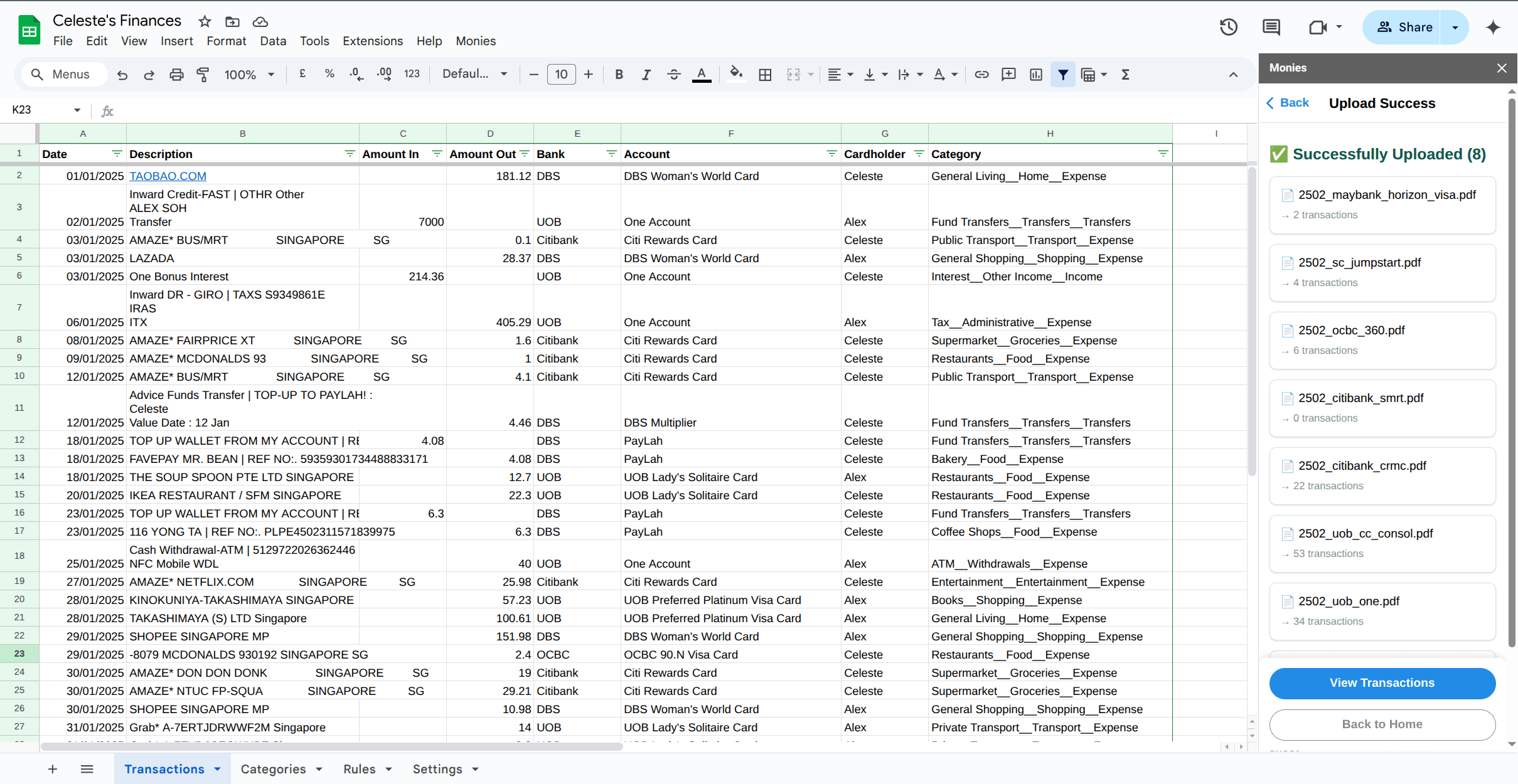Select the paint format tool

[203, 75]
